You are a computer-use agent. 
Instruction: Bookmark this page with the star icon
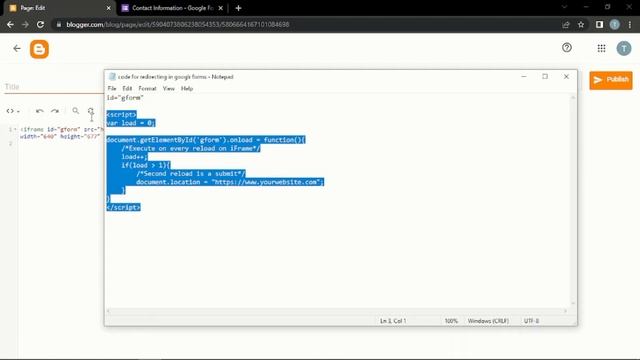tap(581, 25)
